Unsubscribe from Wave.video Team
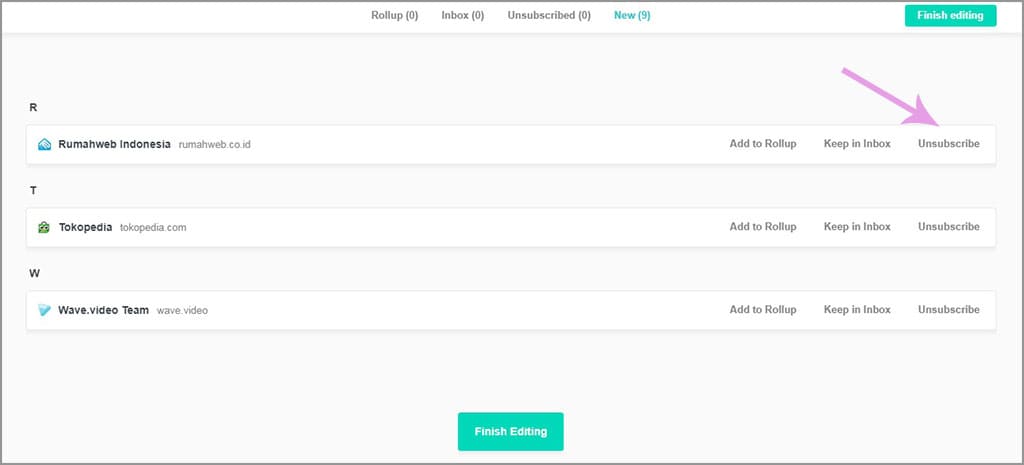 pyautogui.click(x=948, y=310)
